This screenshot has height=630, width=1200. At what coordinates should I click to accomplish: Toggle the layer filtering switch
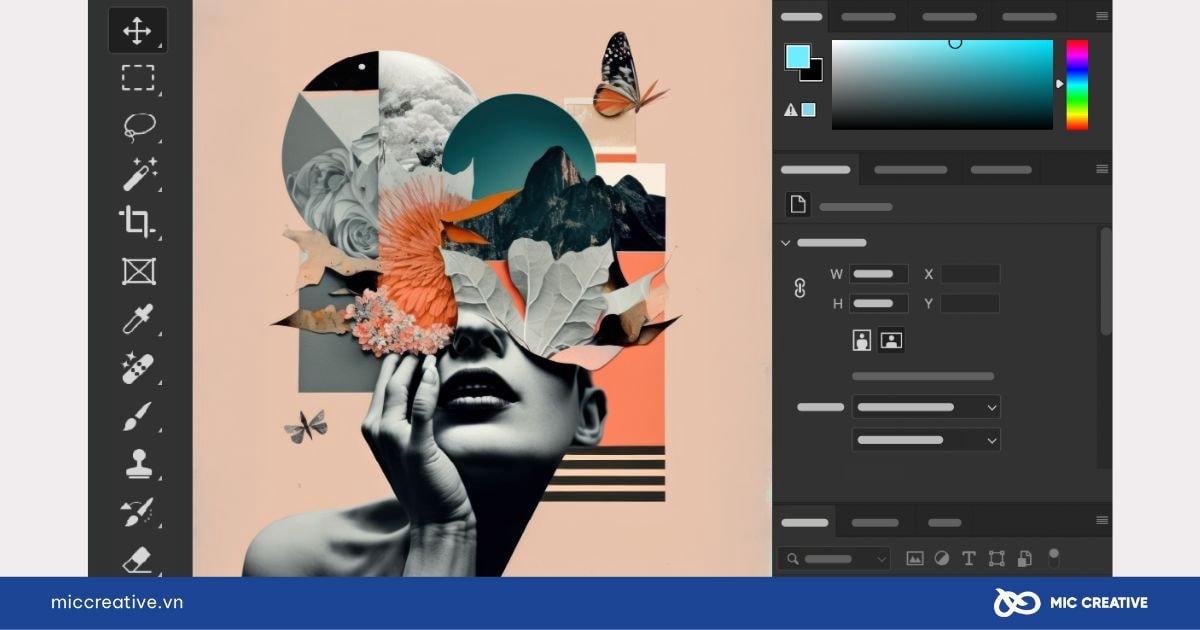tap(1053, 557)
